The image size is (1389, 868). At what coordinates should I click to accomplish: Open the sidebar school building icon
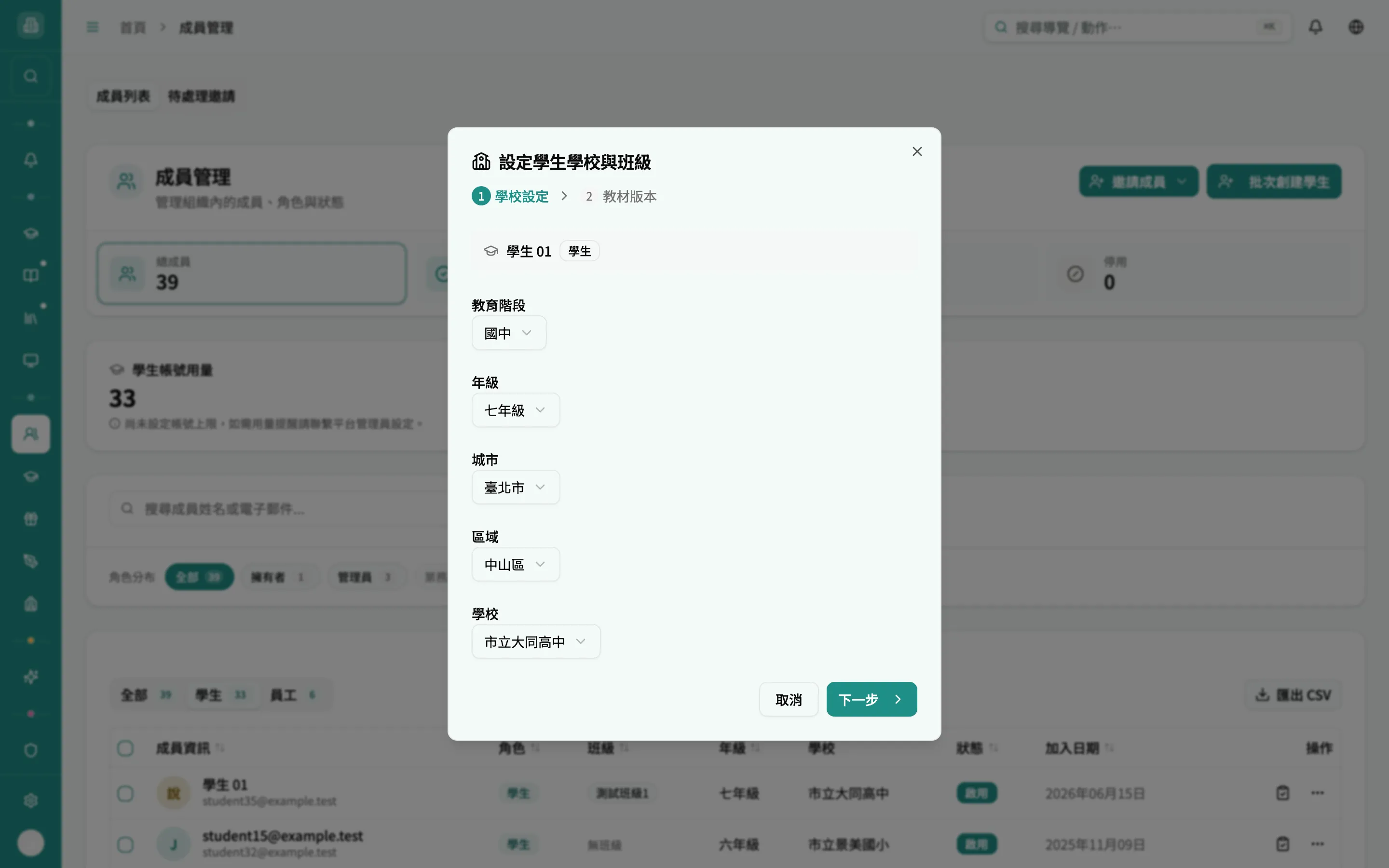click(31, 604)
